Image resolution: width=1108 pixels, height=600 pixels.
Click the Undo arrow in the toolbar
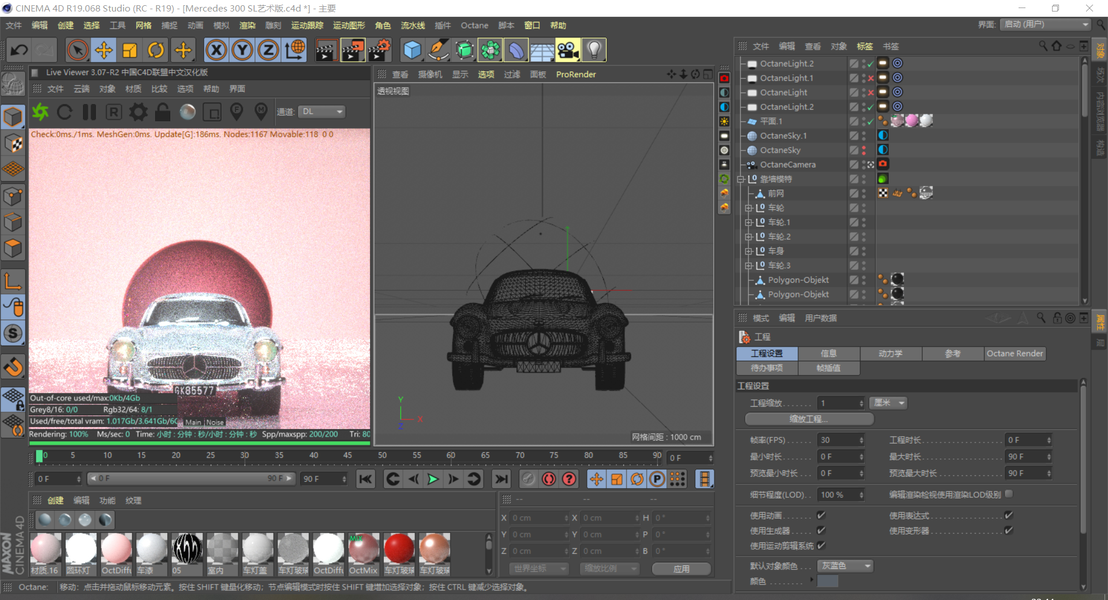pos(19,50)
